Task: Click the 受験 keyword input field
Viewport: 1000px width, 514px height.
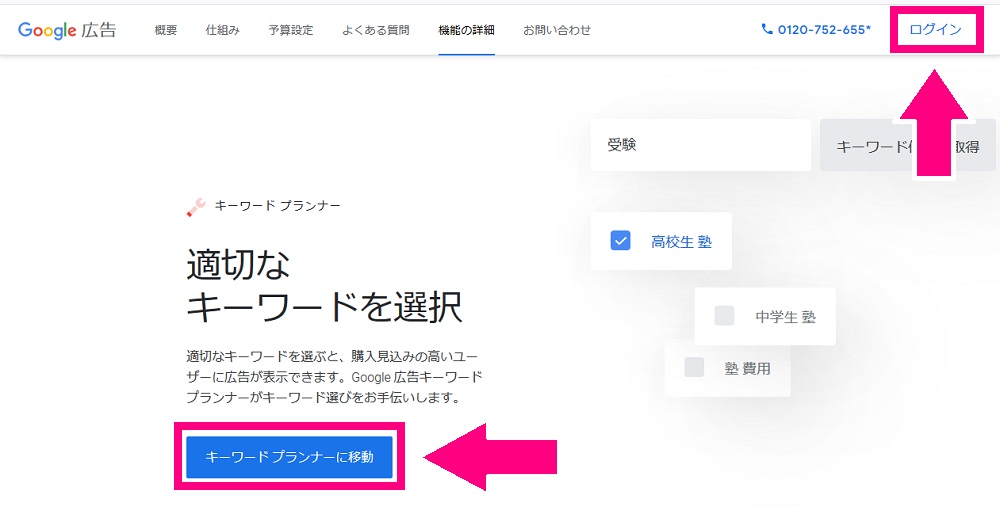Action: tap(701, 145)
